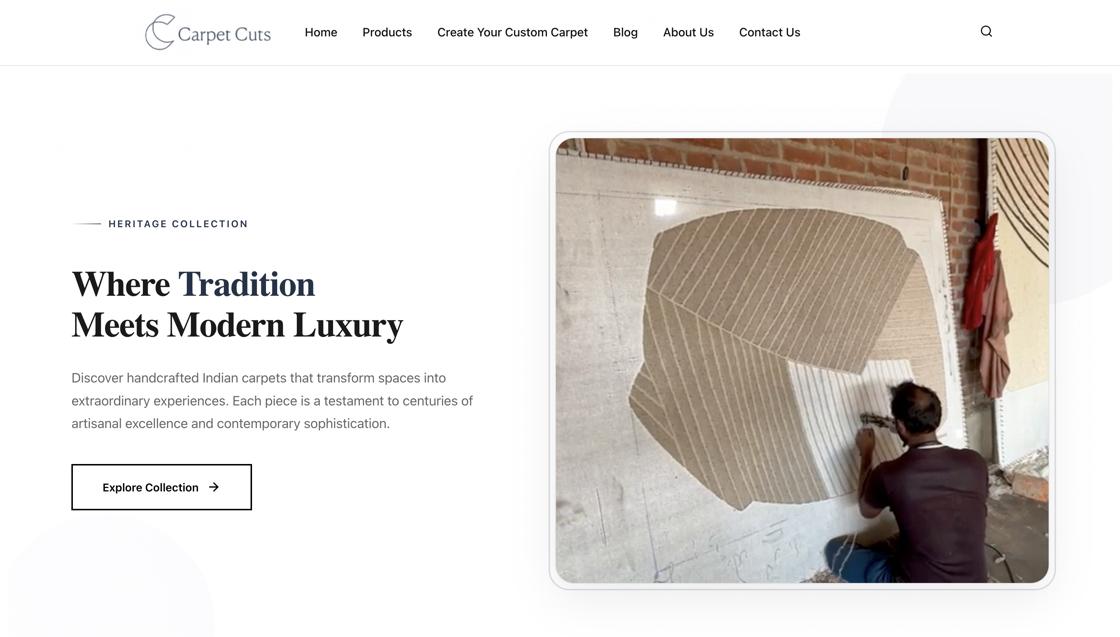Open the search magnifier icon

[x=986, y=31]
